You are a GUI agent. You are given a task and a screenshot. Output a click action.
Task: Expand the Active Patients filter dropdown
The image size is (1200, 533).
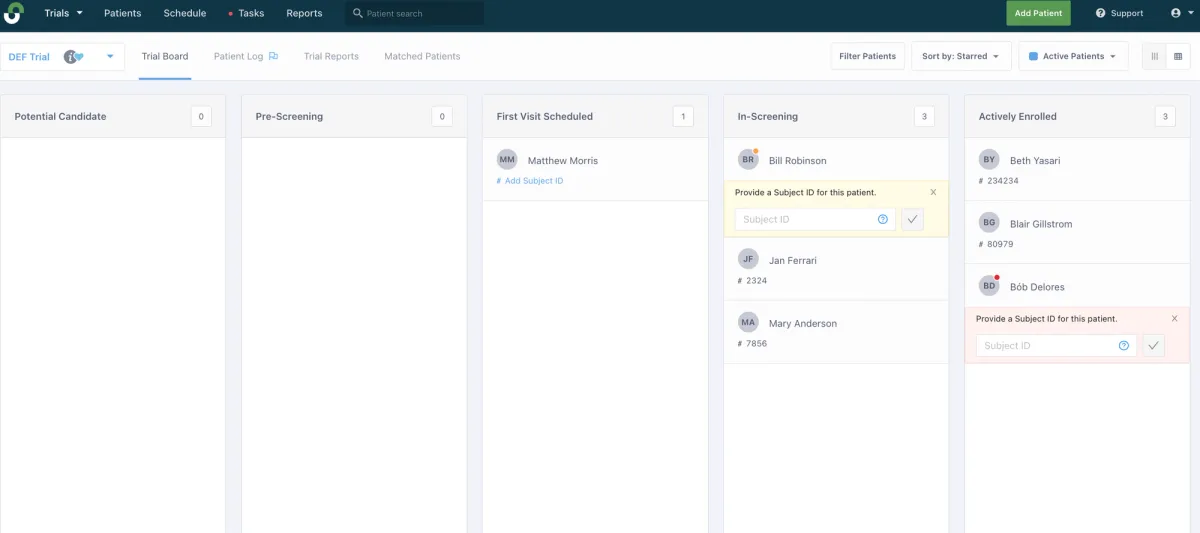click(x=1073, y=56)
